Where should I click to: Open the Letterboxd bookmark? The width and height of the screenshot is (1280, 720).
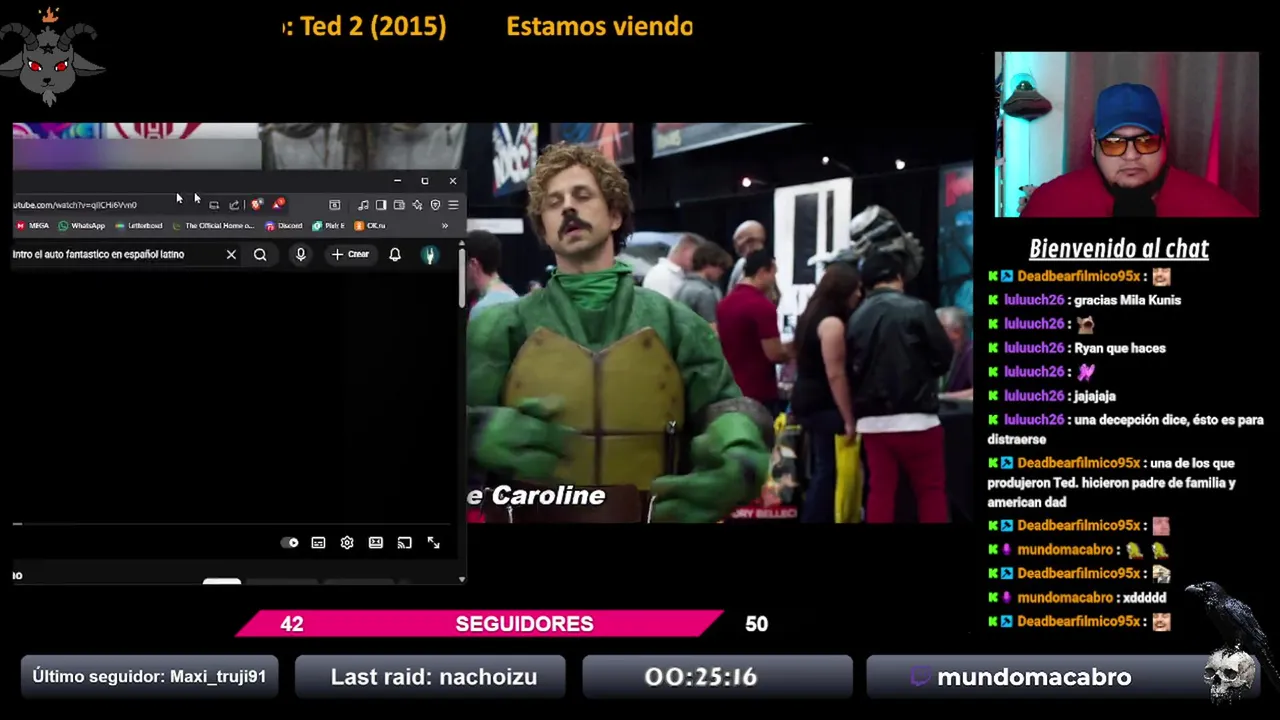pos(138,226)
